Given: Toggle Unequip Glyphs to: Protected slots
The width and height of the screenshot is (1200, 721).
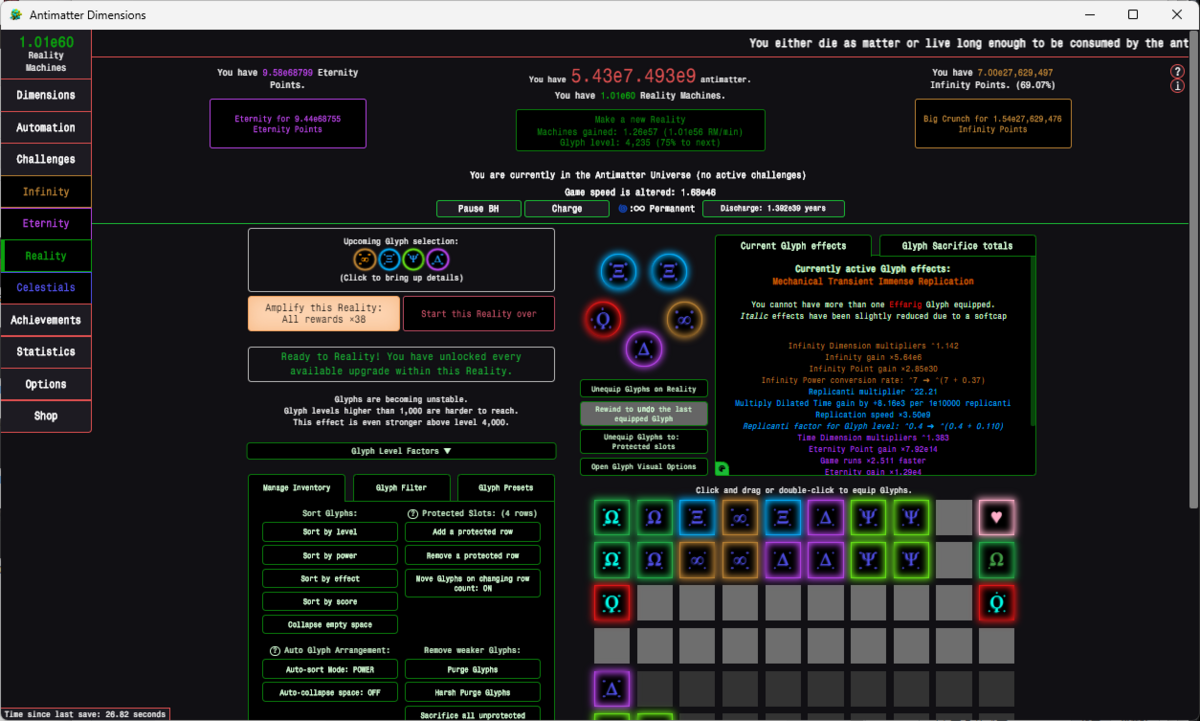Looking at the screenshot, I should [644, 441].
